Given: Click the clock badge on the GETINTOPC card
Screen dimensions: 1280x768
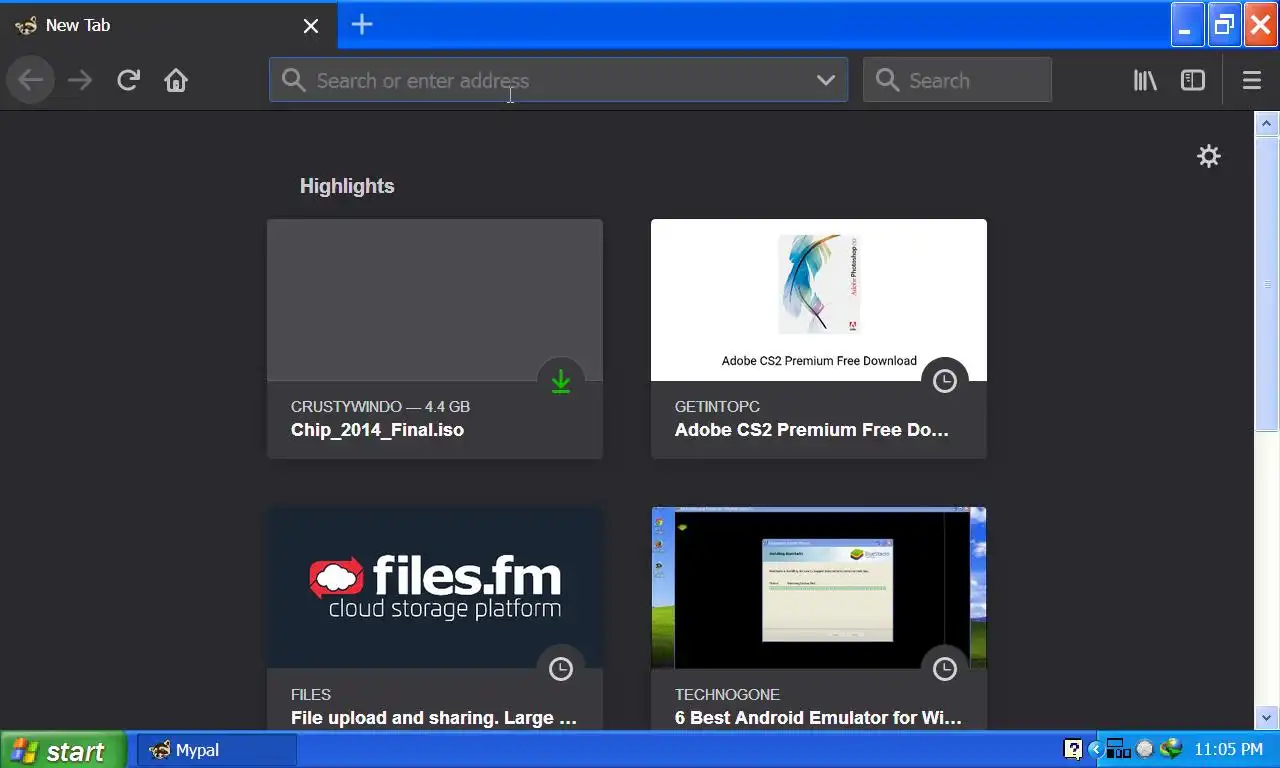Looking at the screenshot, I should coord(945,381).
